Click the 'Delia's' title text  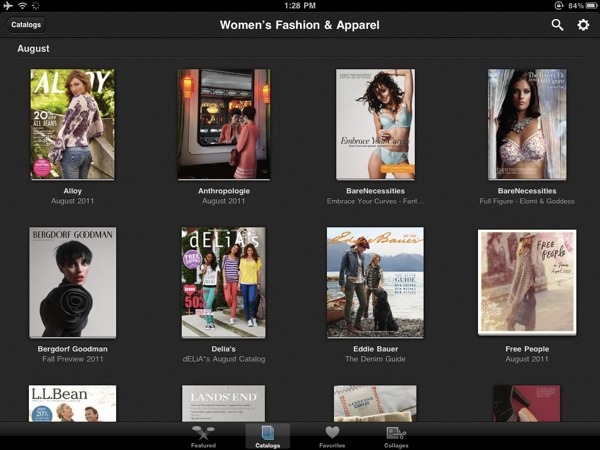pos(223,349)
